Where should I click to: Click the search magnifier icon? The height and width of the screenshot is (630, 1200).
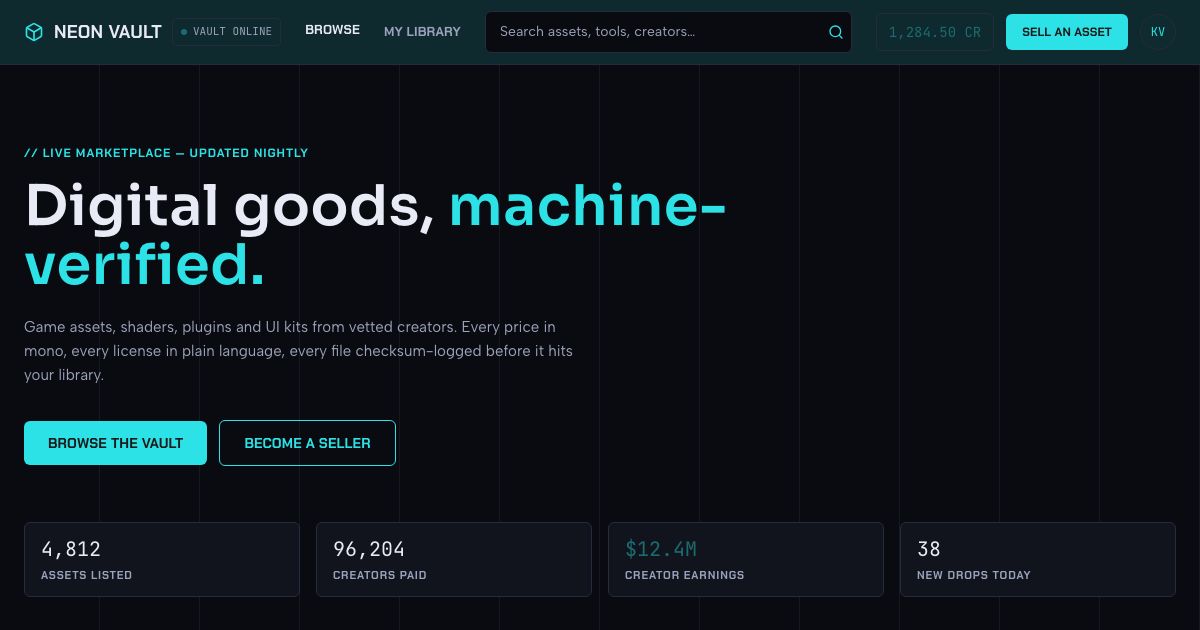click(x=836, y=32)
